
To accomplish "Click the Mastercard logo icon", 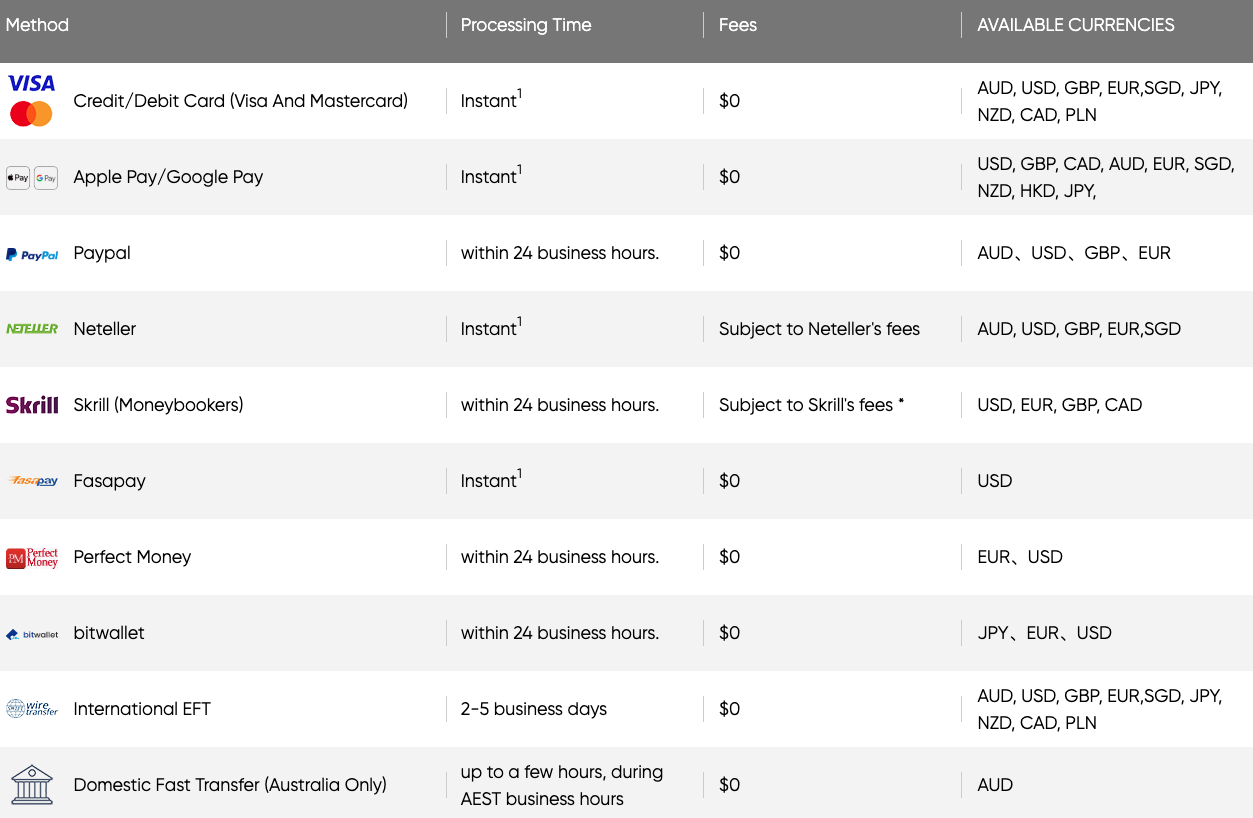I will tap(31, 114).
